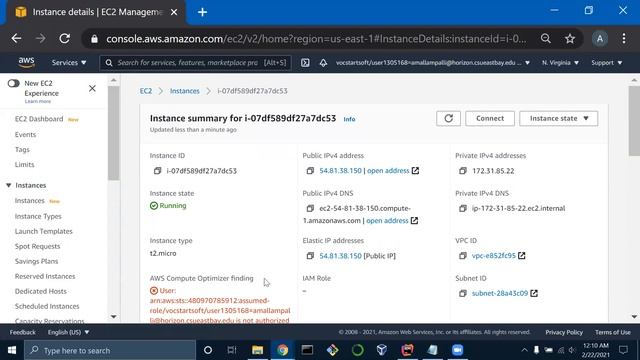The image size is (640, 360).
Task: Open Chrome profile avatar A
Action: click(600, 39)
